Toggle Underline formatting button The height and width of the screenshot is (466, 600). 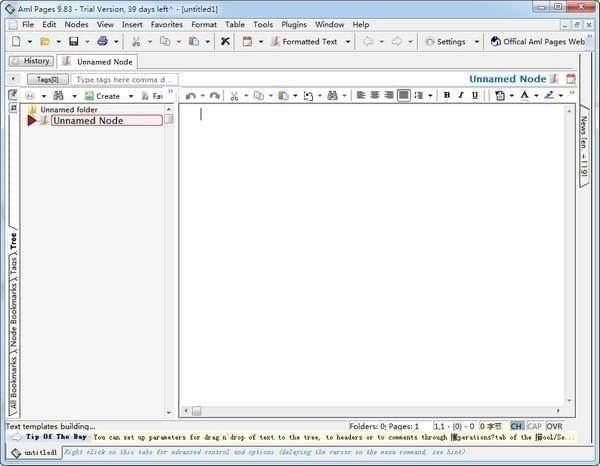(x=474, y=96)
